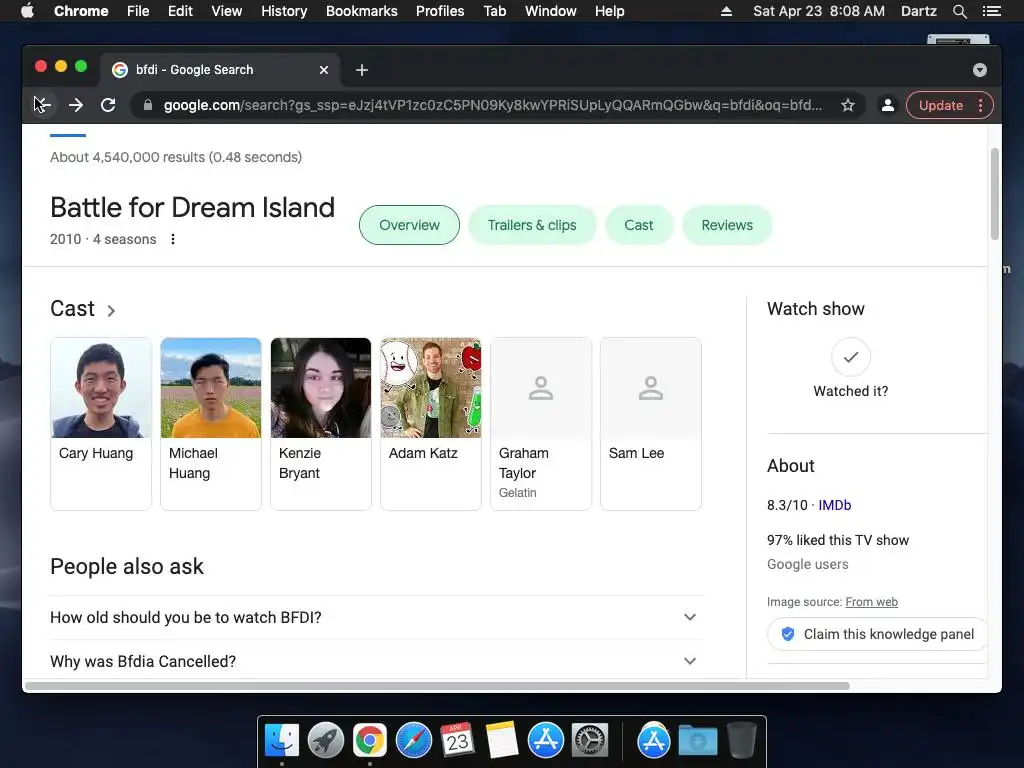This screenshot has width=1024, height=768.
Task: Open Spotlight search magnifier
Action: 959,11
